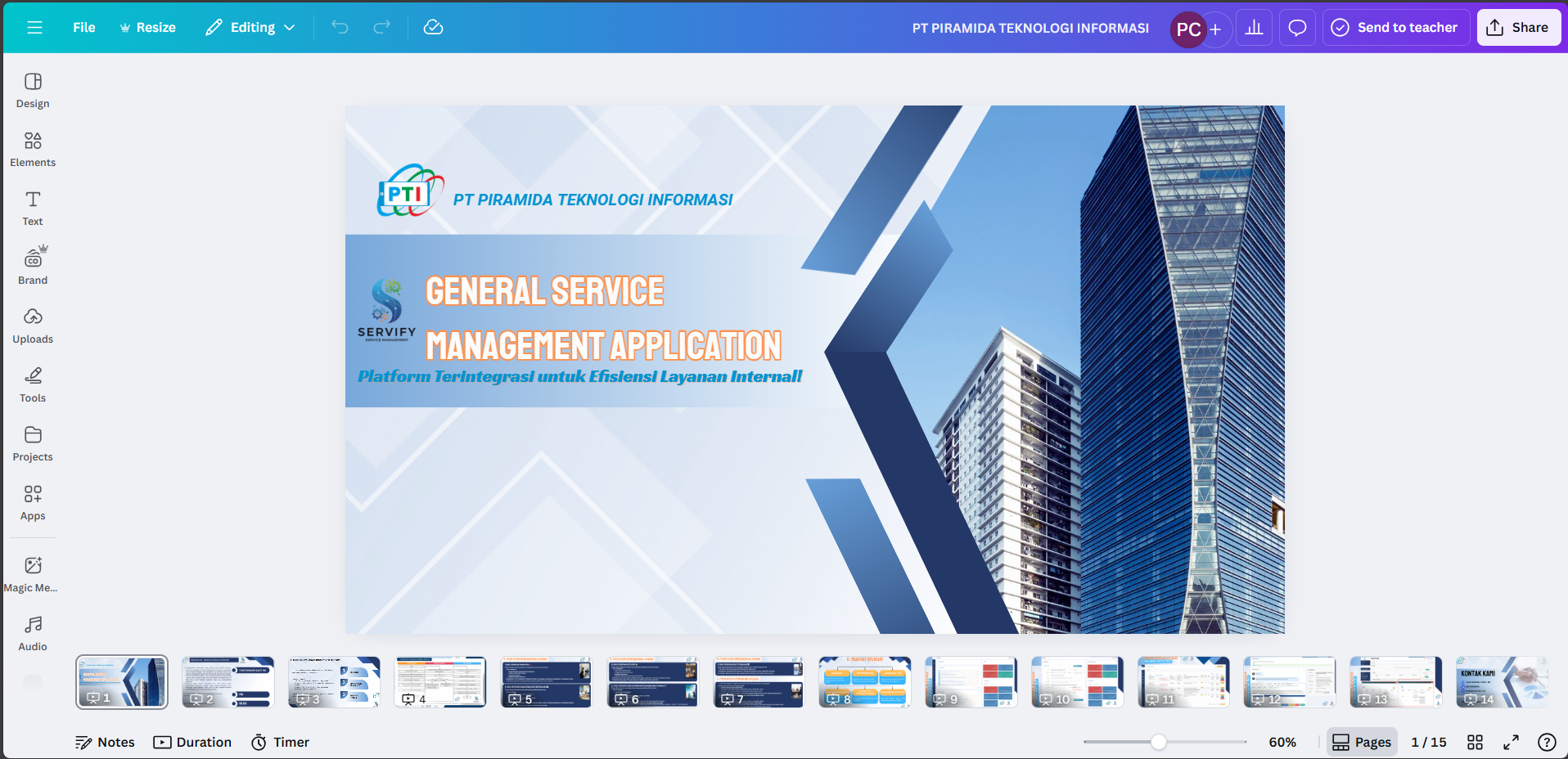The image size is (1568, 759).
Task: Open the Duration settings
Action: tap(192, 742)
